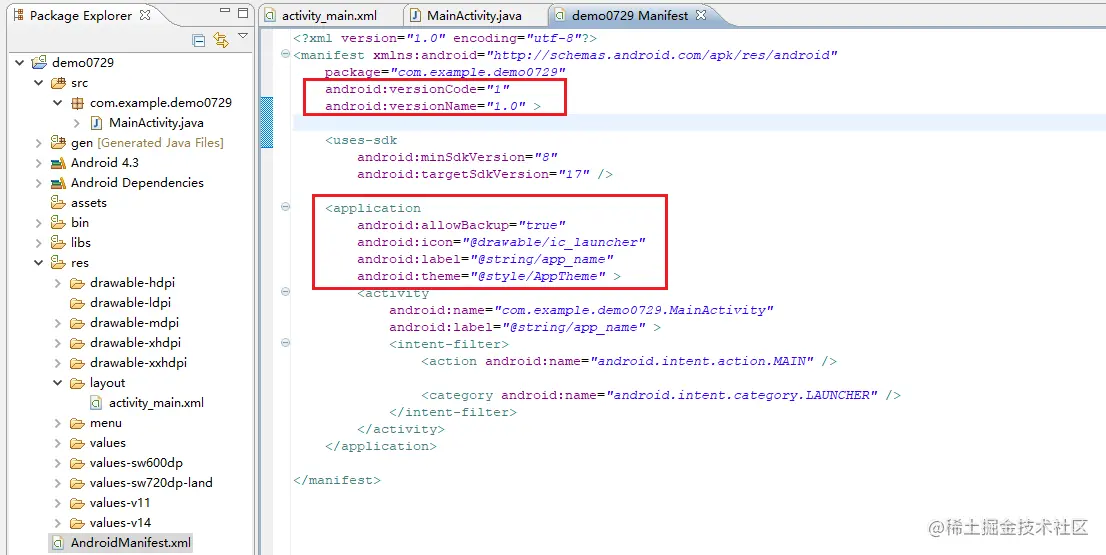Click the android:targetSdkVersion="17" line

(485, 174)
